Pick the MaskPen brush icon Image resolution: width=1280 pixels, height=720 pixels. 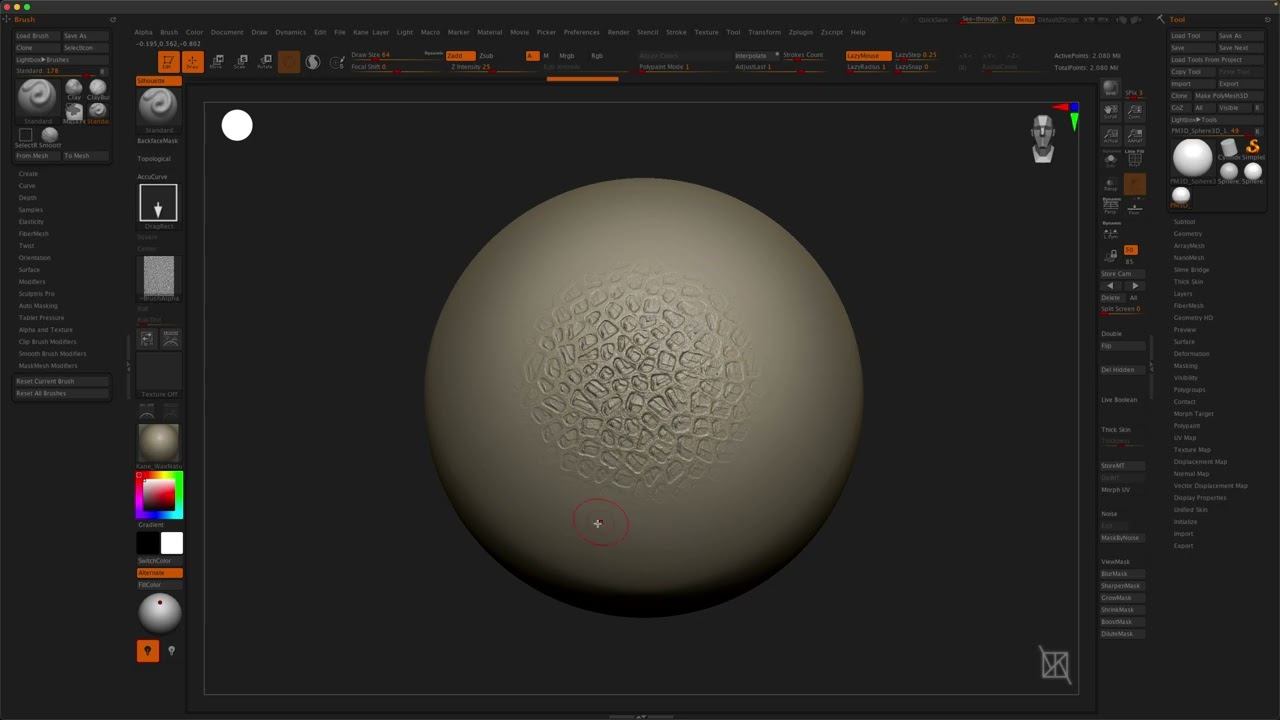[x=74, y=111]
